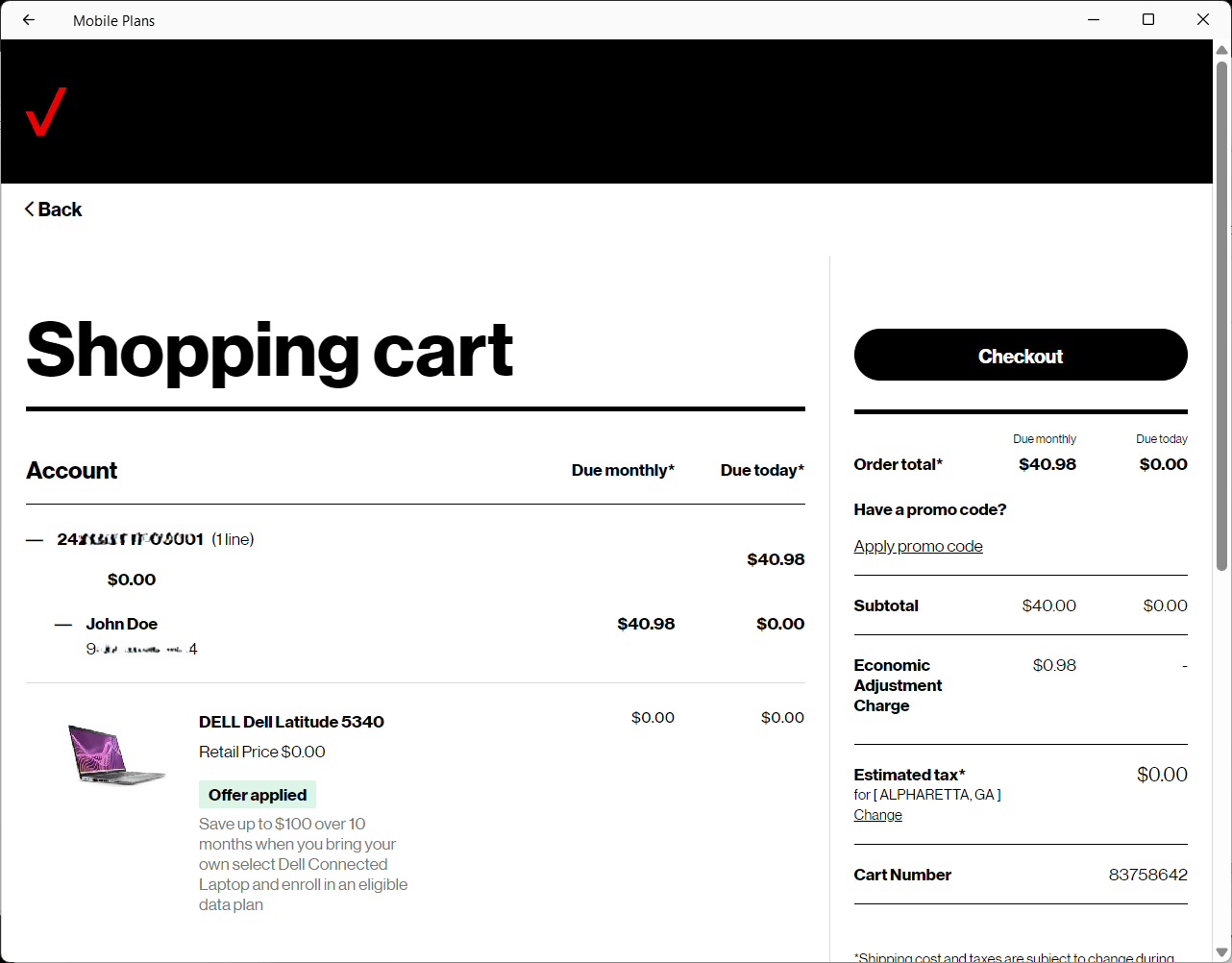Viewport: 1232px width, 963px height.
Task: Click the red Verizon checkmark logo
Action: coord(46,111)
